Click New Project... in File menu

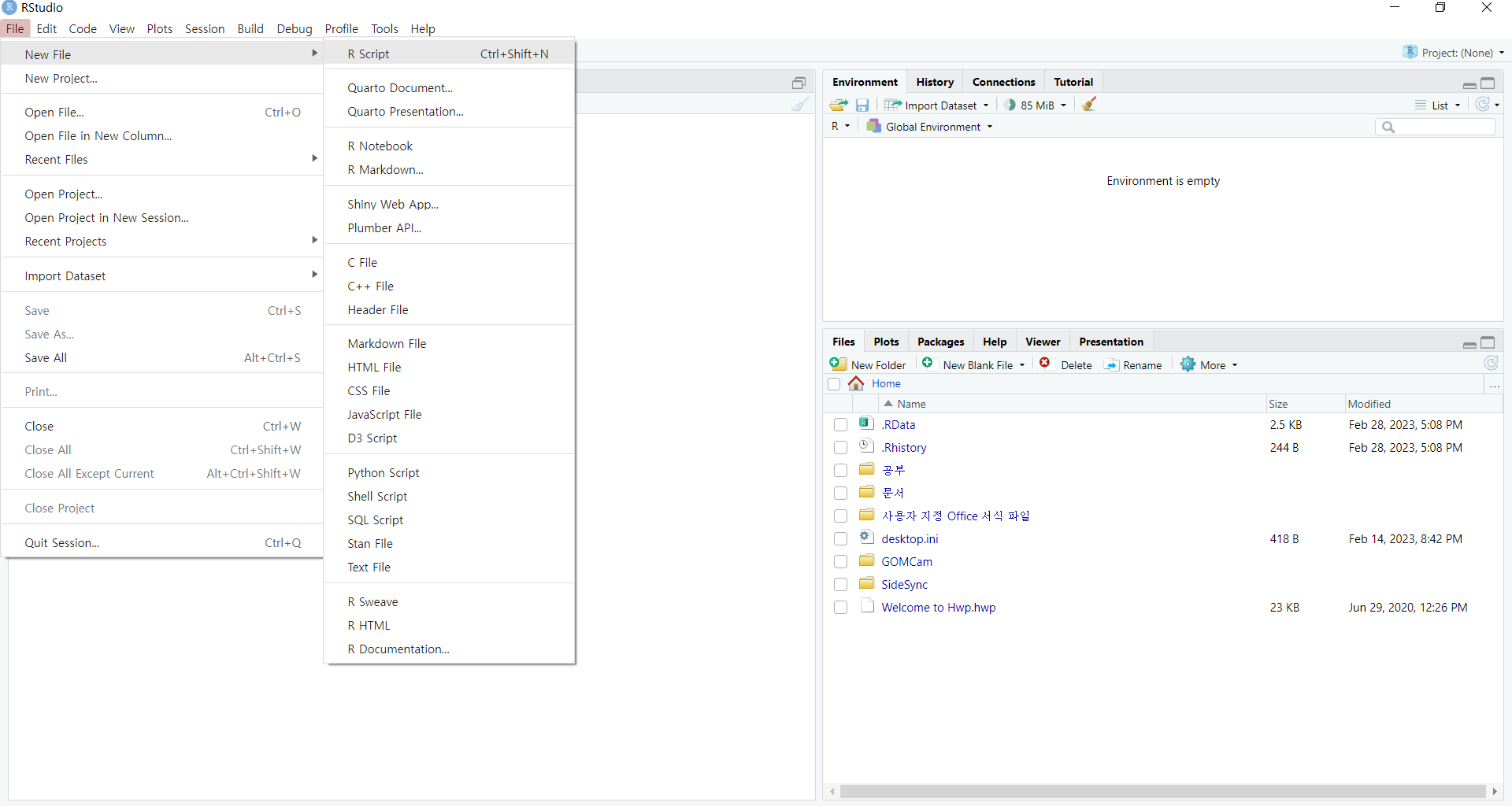[163, 78]
